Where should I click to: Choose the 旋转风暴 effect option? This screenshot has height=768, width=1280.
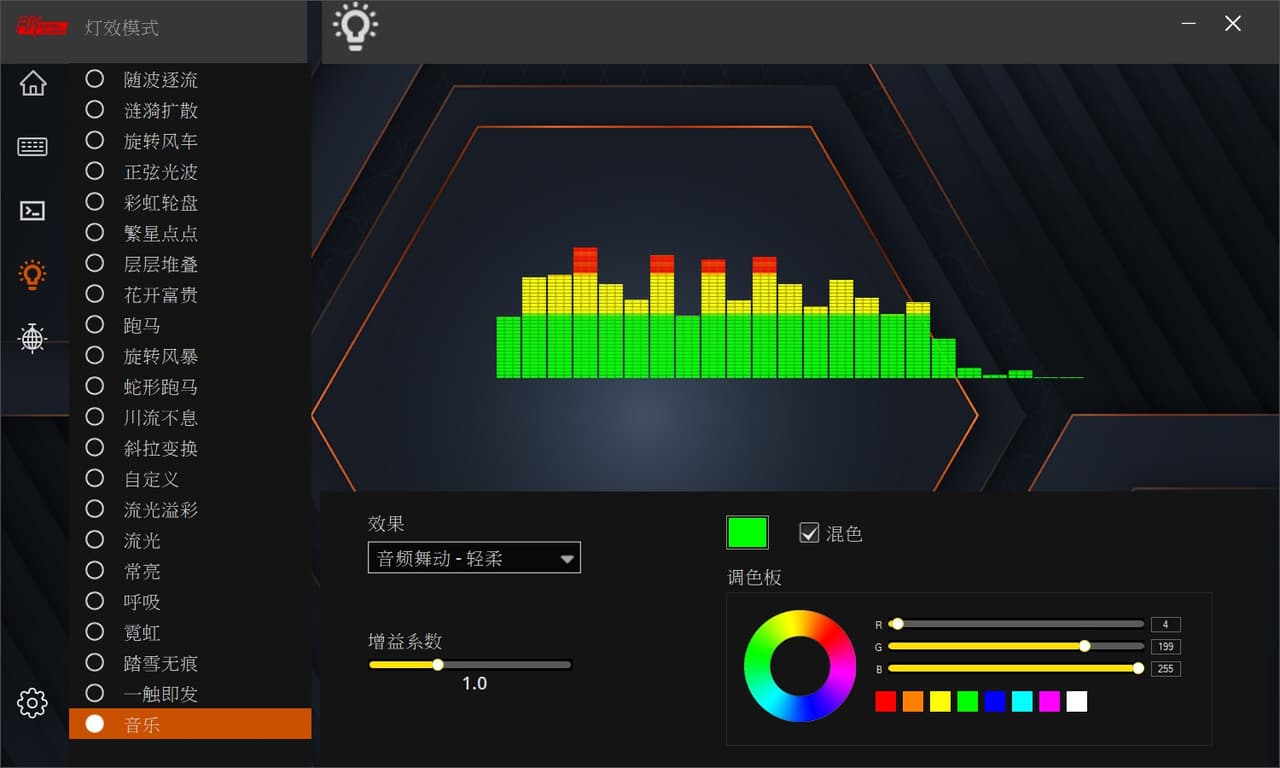pos(190,356)
